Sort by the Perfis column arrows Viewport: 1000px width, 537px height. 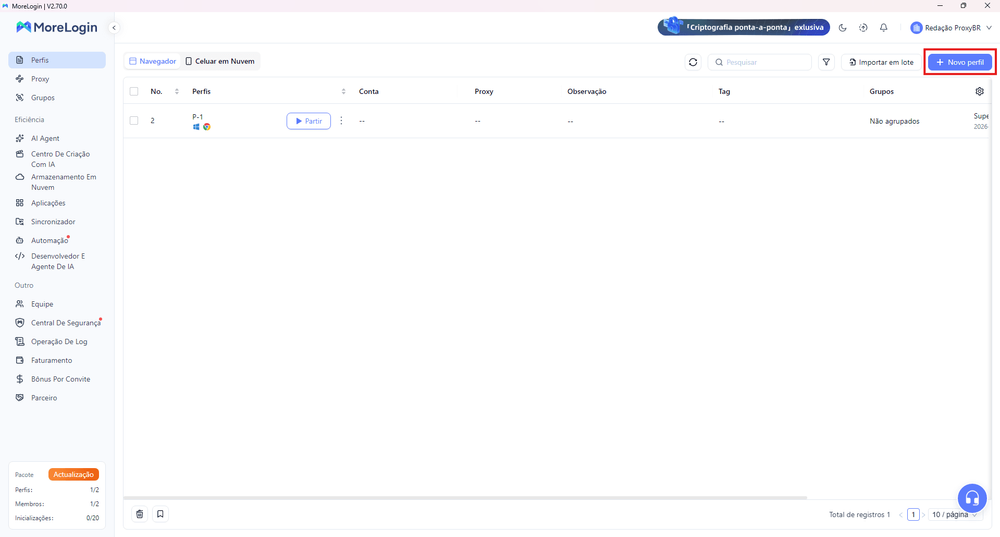click(x=343, y=91)
